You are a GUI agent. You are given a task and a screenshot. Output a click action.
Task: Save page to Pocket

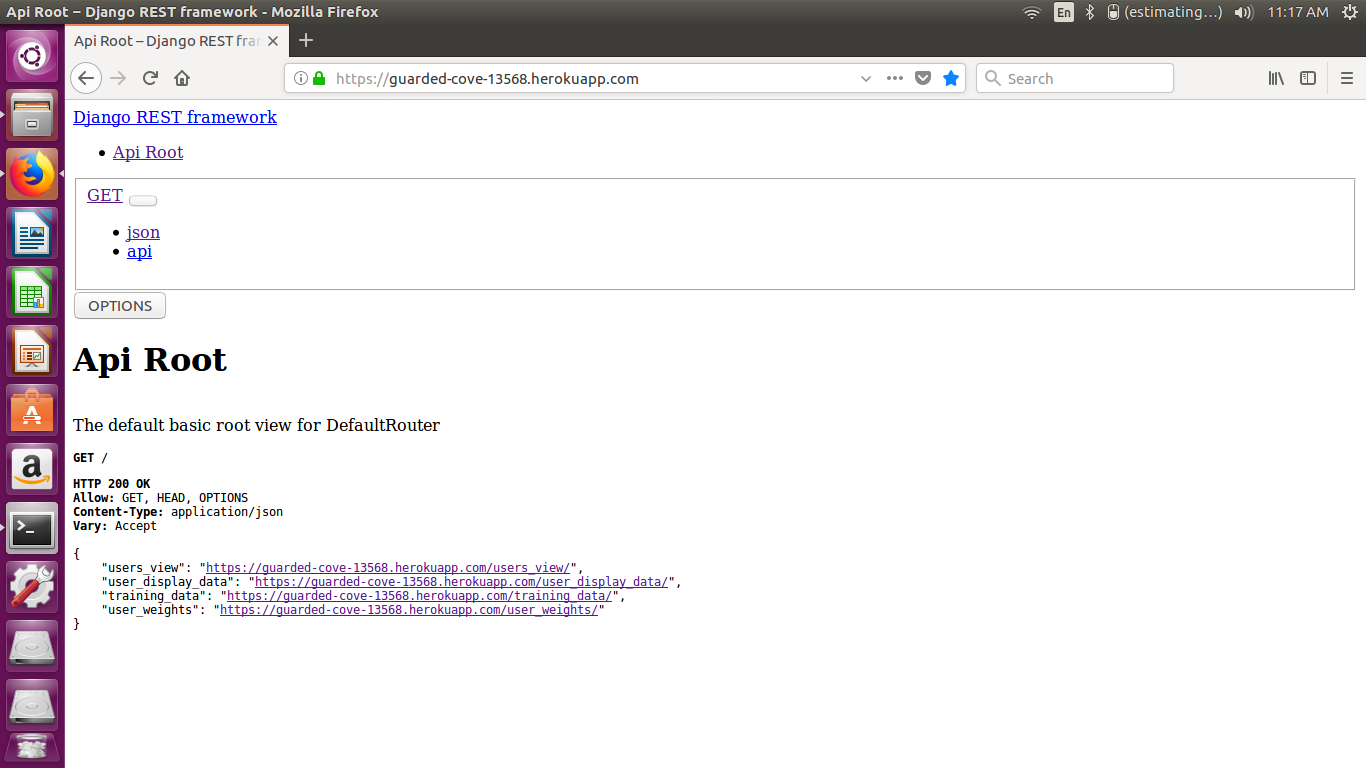pos(923,78)
